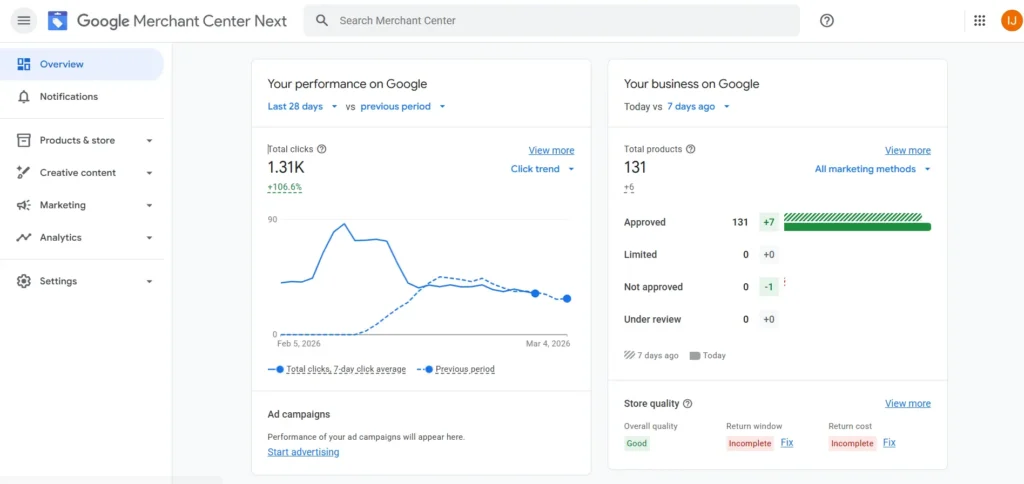This screenshot has height=484, width=1024.
Task: Click the Incomplete badge under Return cost
Action: point(852,444)
